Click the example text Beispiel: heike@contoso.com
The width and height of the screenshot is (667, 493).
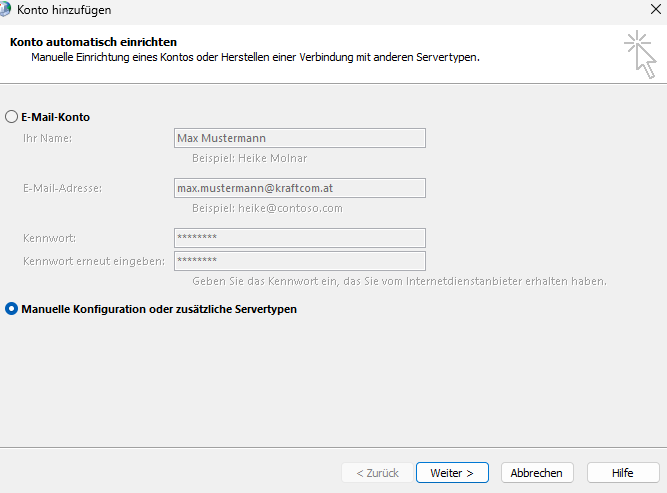tap(267, 208)
